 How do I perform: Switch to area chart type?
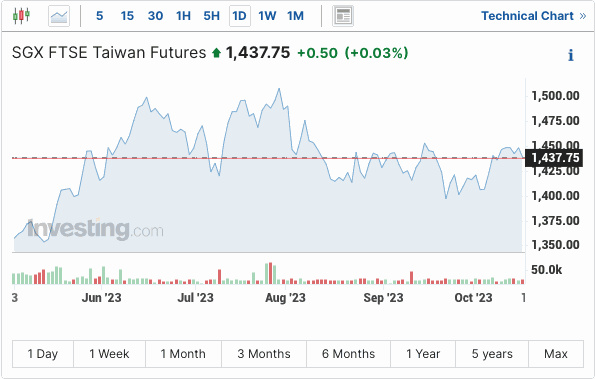tap(59, 16)
